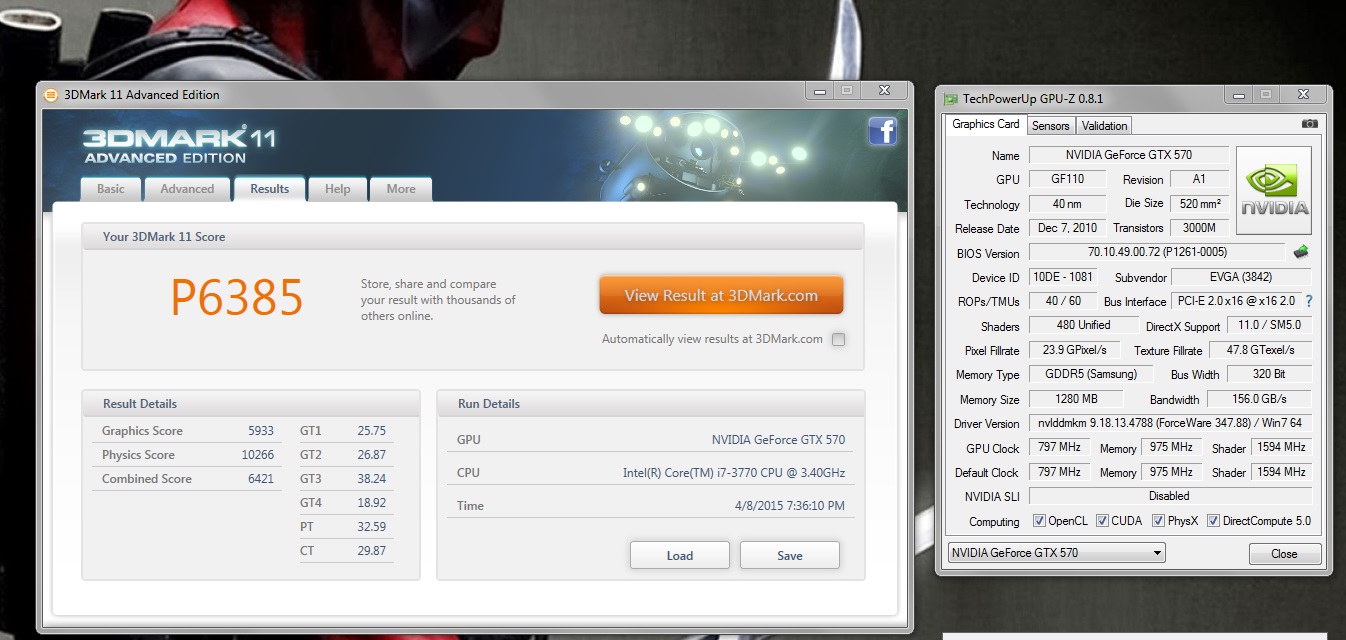The height and width of the screenshot is (640, 1346).
Task: Click the Load button in Run Details
Action: click(679, 555)
